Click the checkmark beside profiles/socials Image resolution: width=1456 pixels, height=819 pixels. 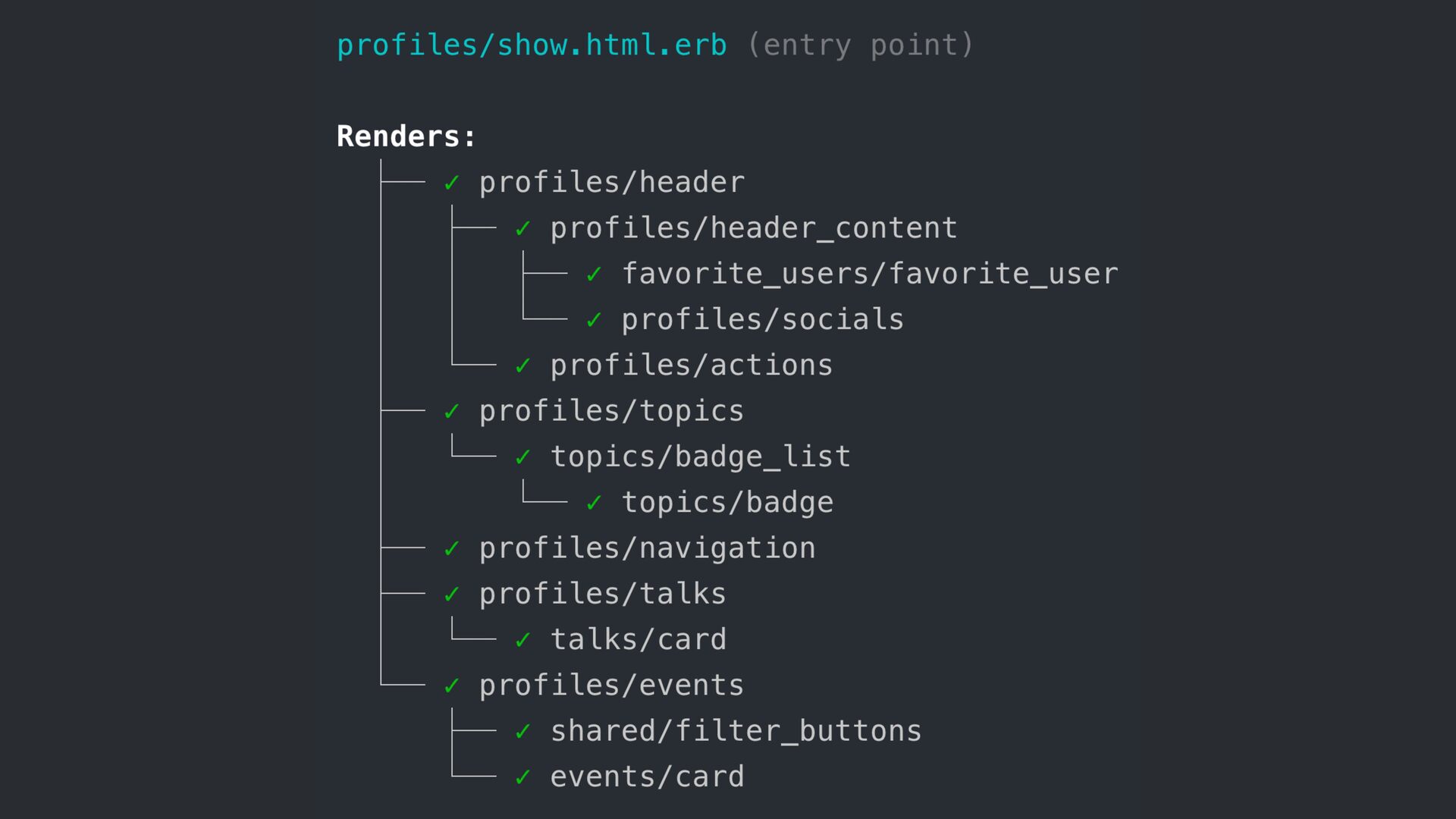[595, 320]
